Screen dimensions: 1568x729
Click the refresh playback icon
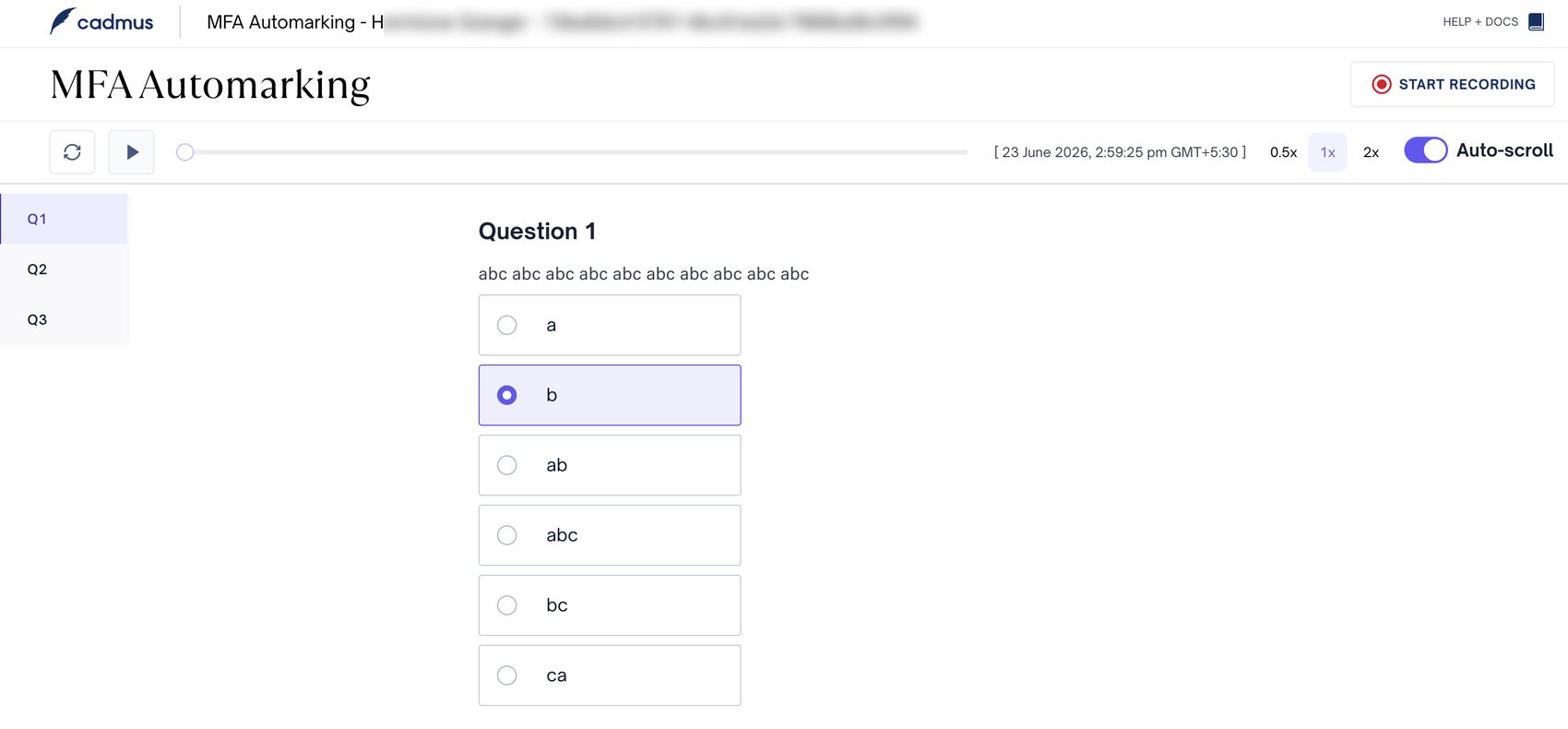coord(72,152)
